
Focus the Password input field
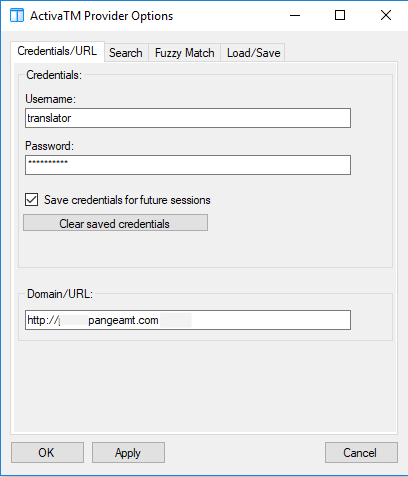[x=188, y=165]
